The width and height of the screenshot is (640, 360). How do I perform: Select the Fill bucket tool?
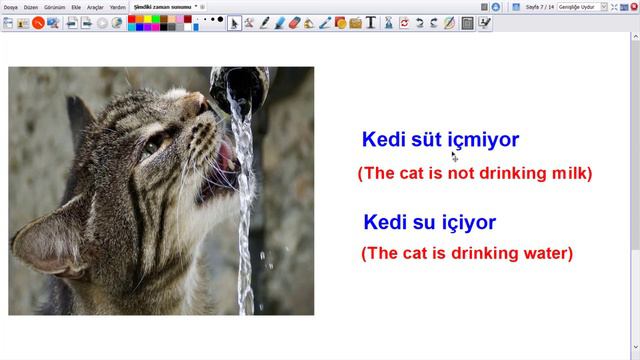(309, 23)
